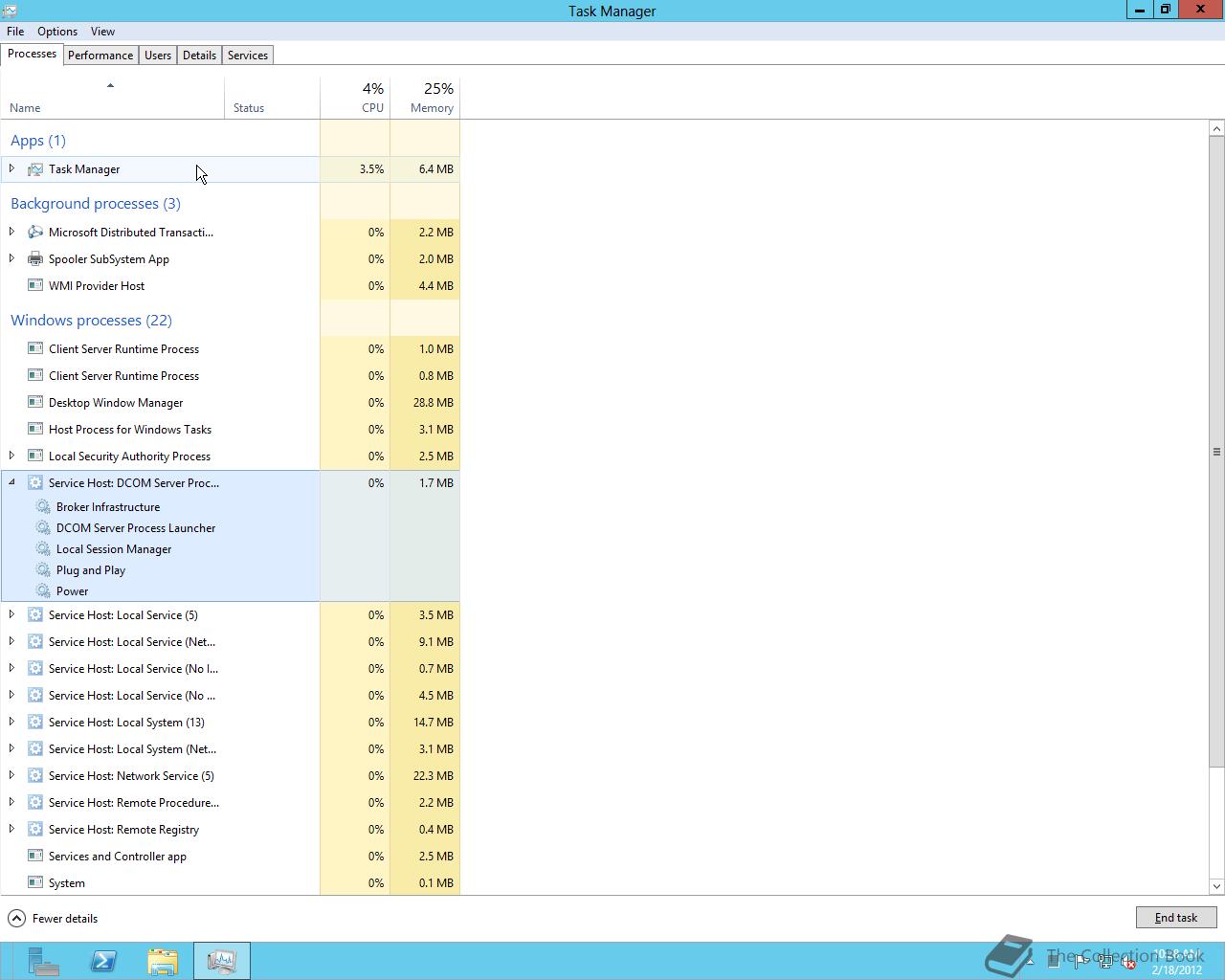Open Windows PowerShell from the taskbar

[x=103, y=961]
